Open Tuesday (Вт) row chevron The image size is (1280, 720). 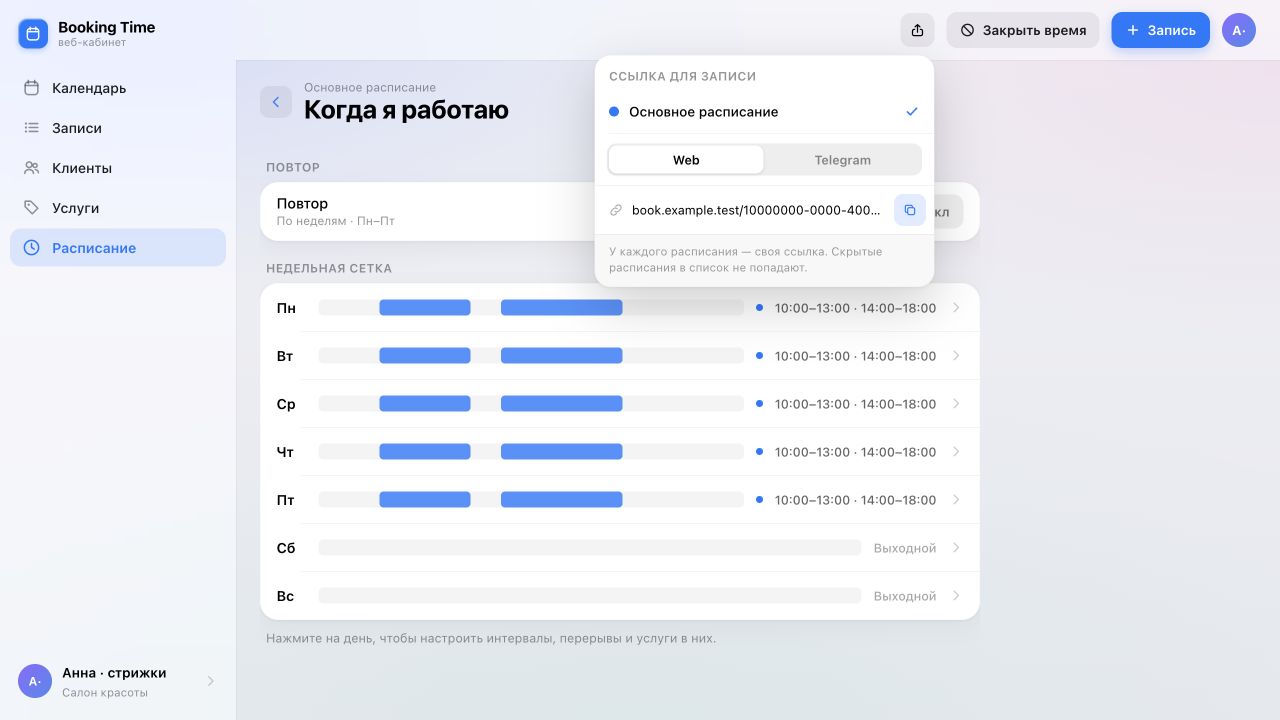956,356
